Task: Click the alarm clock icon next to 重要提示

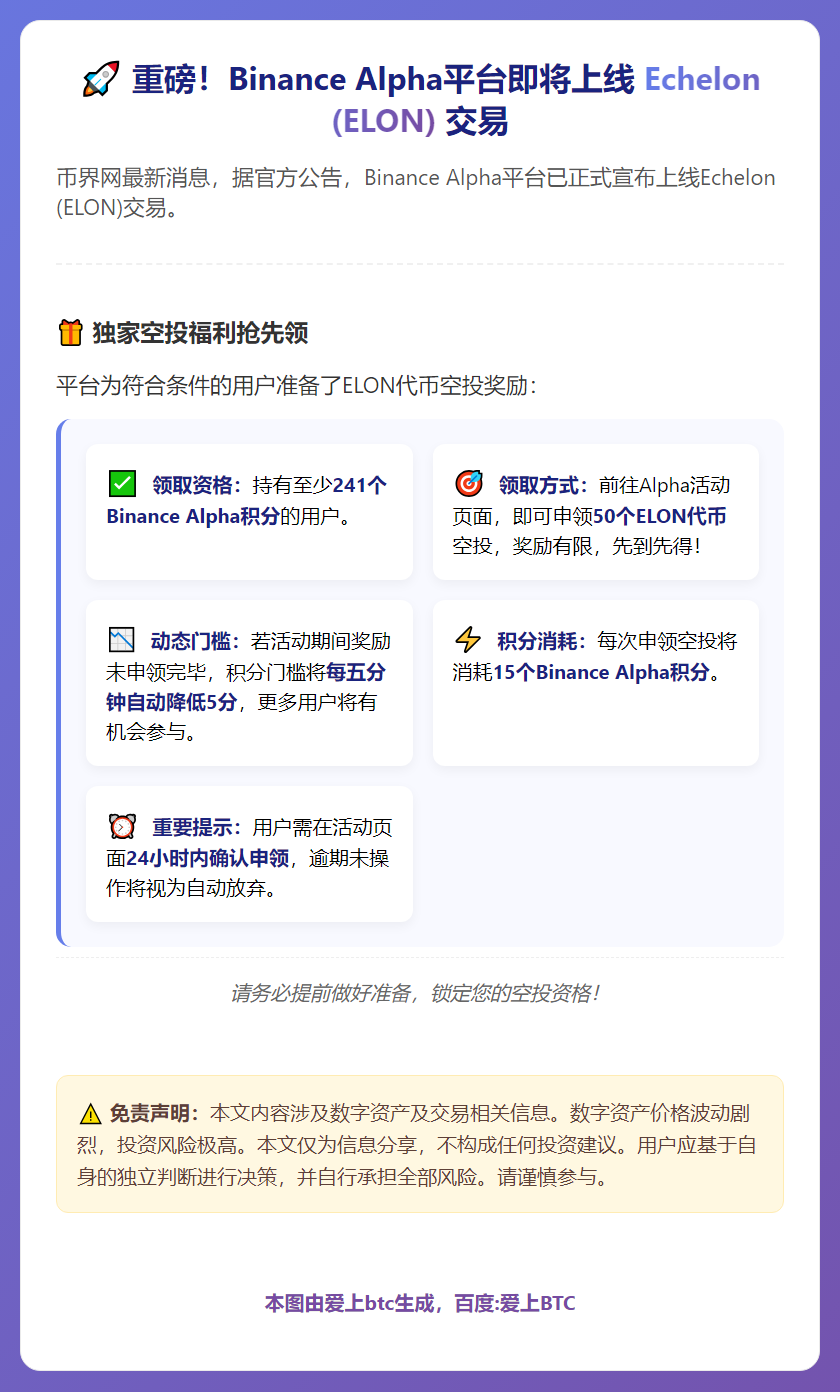Action: 122,826
